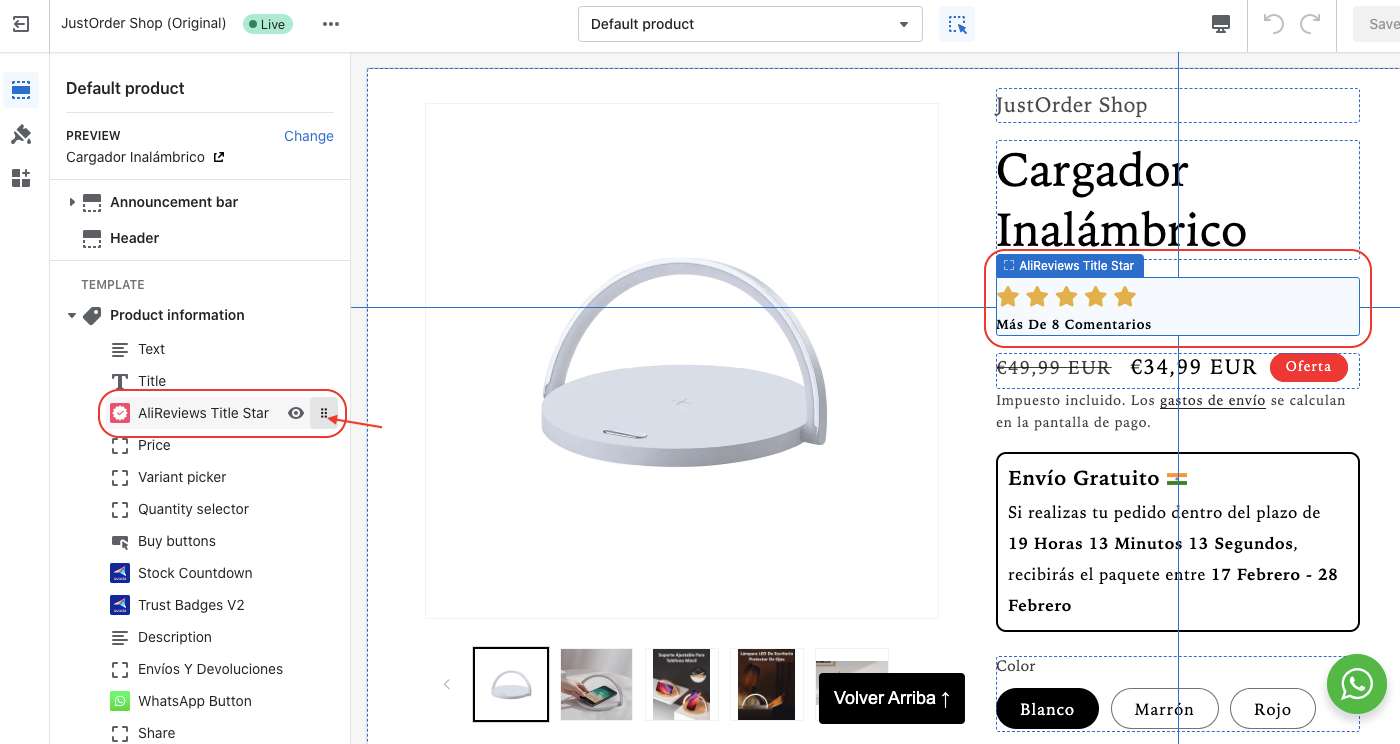1400x744 pixels.
Task: Select the Stock Countdown block
Action: (195, 573)
